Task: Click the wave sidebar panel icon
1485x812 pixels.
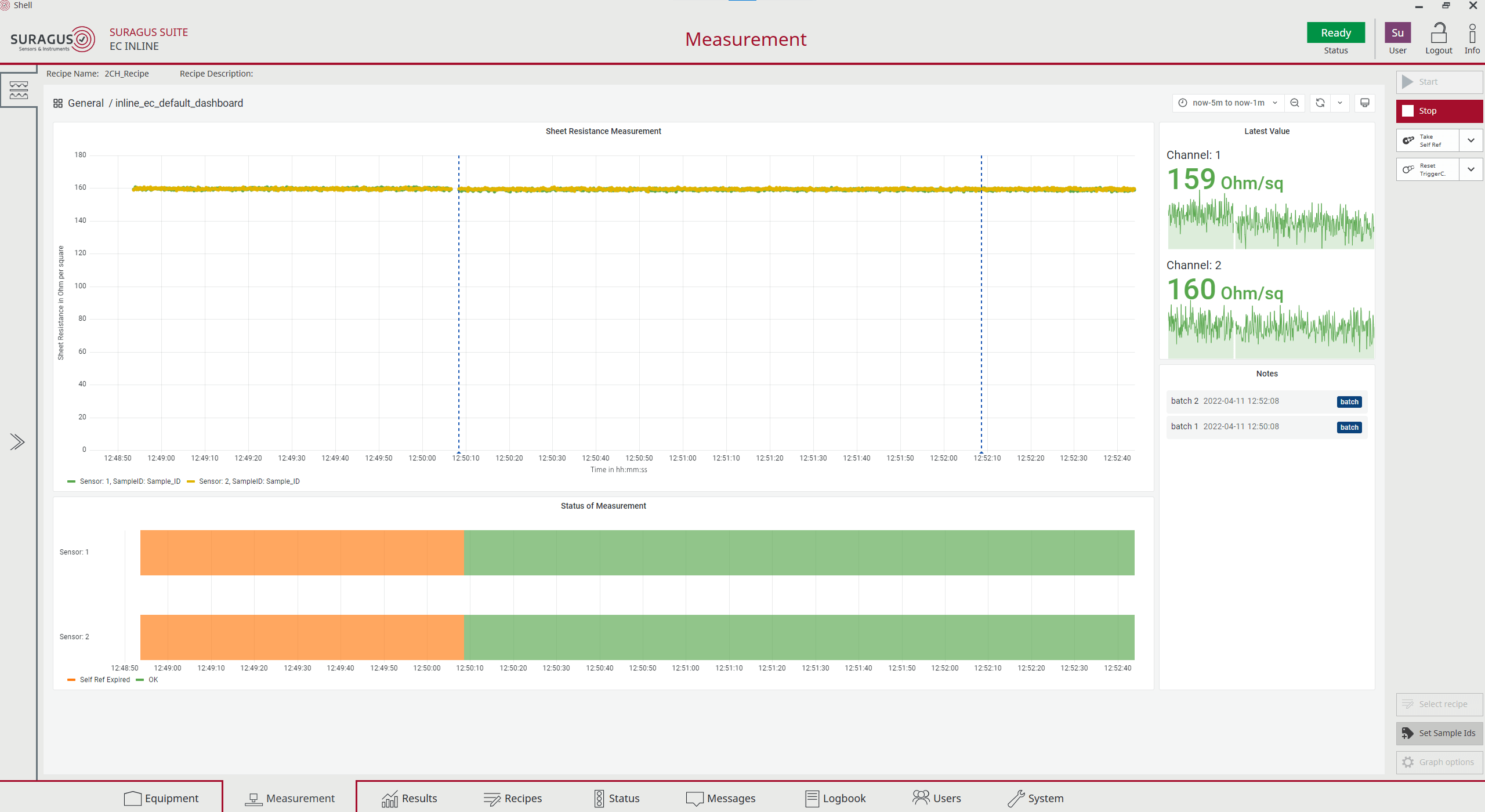Action: pyautogui.click(x=19, y=90)
